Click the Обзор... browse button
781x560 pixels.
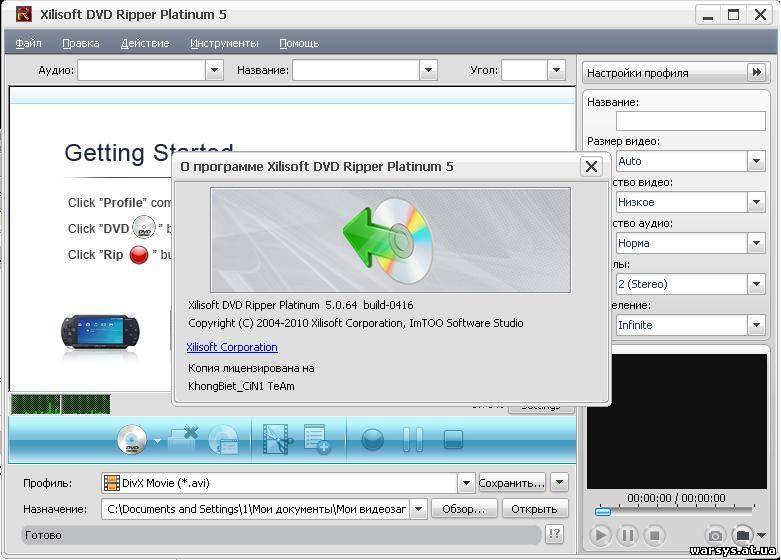464,509
